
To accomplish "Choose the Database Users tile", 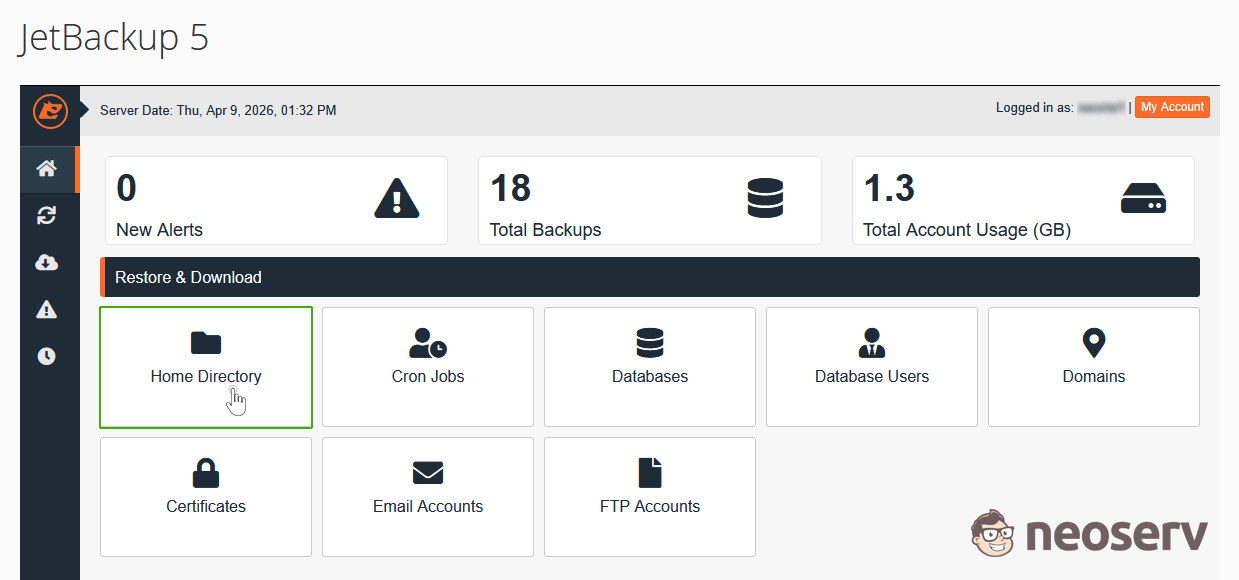I will [x=872, y=367].
